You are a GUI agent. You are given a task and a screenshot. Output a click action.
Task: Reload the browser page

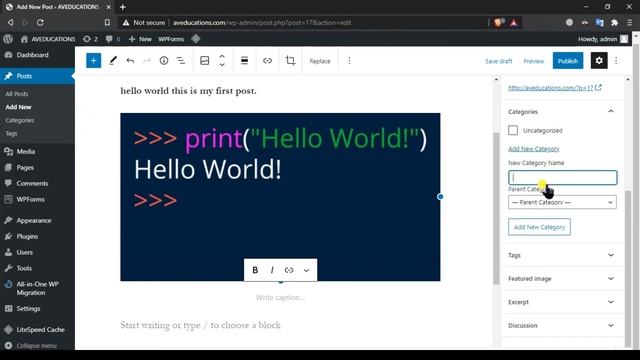40,22
